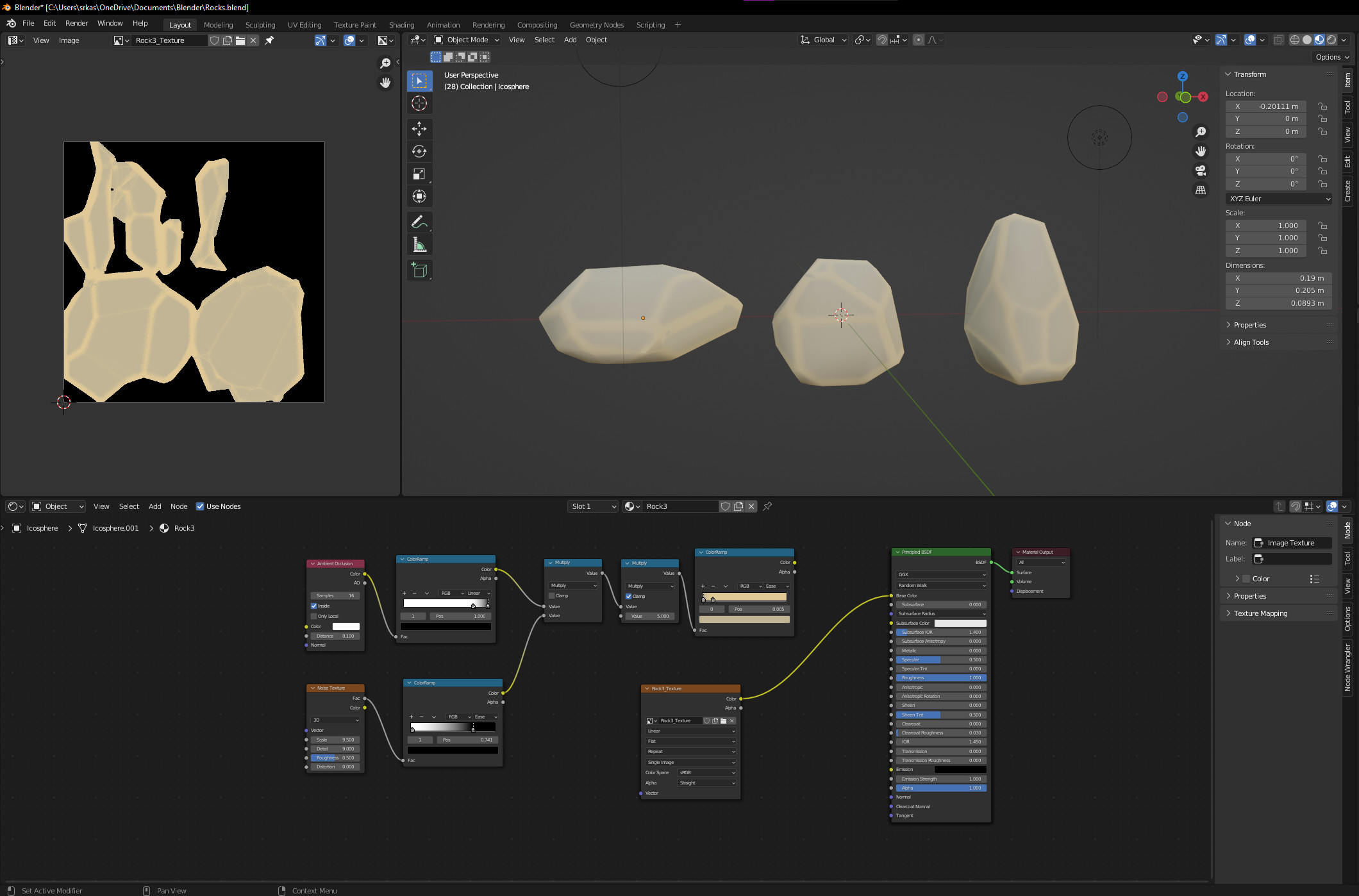This screenshot has height=896, width=1359.
Task: Select the Scale tool
Action: tap(419, 174)
